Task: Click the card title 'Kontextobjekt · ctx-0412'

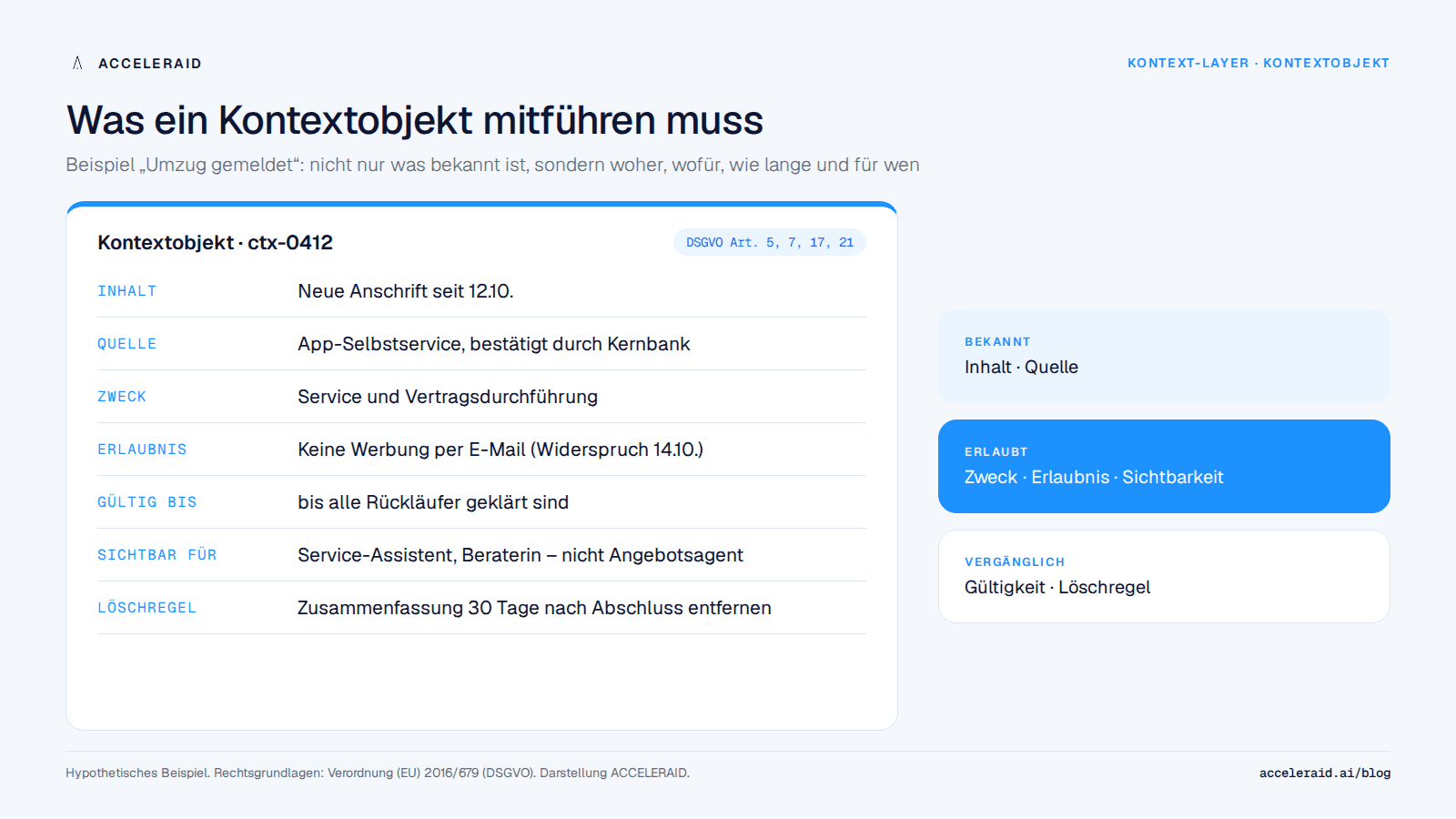Action: [x=216, y=242]
